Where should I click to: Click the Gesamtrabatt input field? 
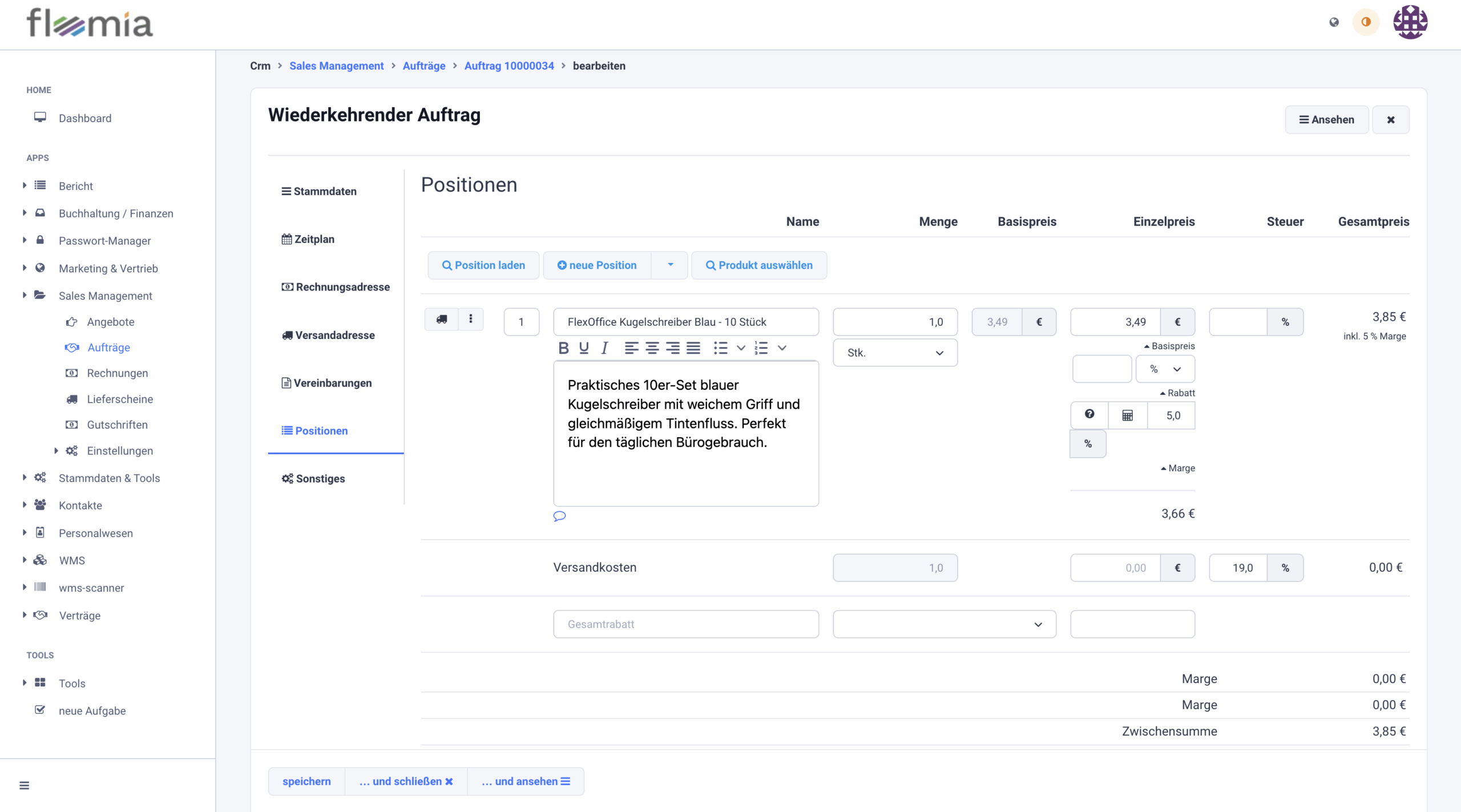[685, 624]
